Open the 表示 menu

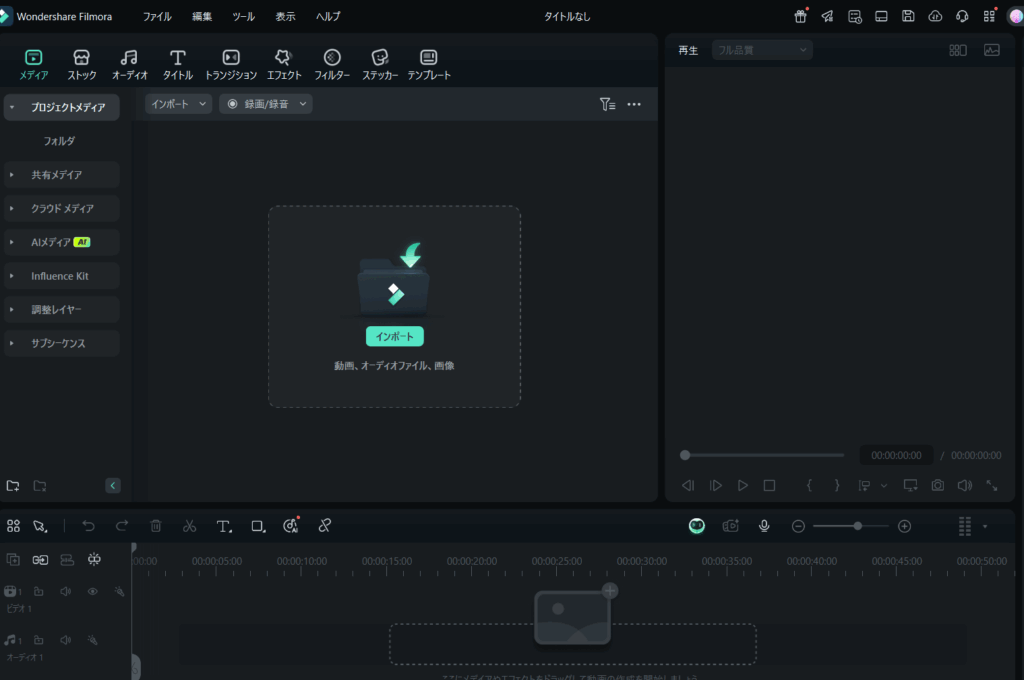click(285, 16)
